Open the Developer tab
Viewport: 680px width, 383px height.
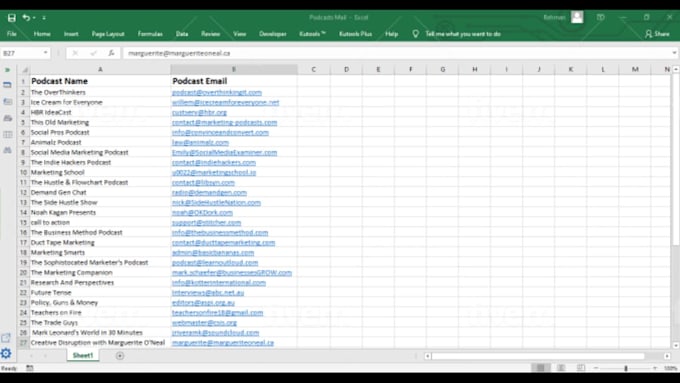273,34
